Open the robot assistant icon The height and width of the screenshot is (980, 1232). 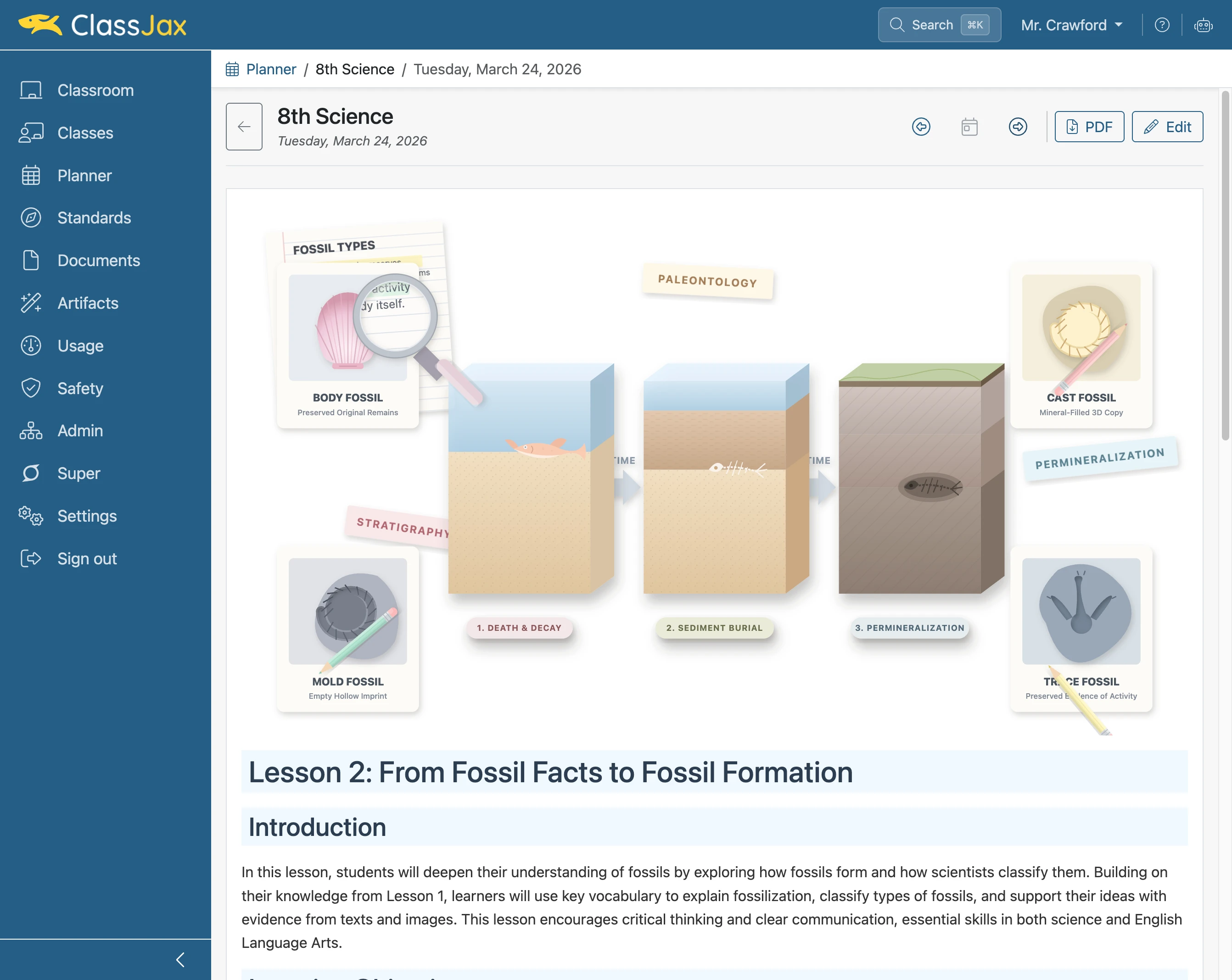[x=1204, y=25]
